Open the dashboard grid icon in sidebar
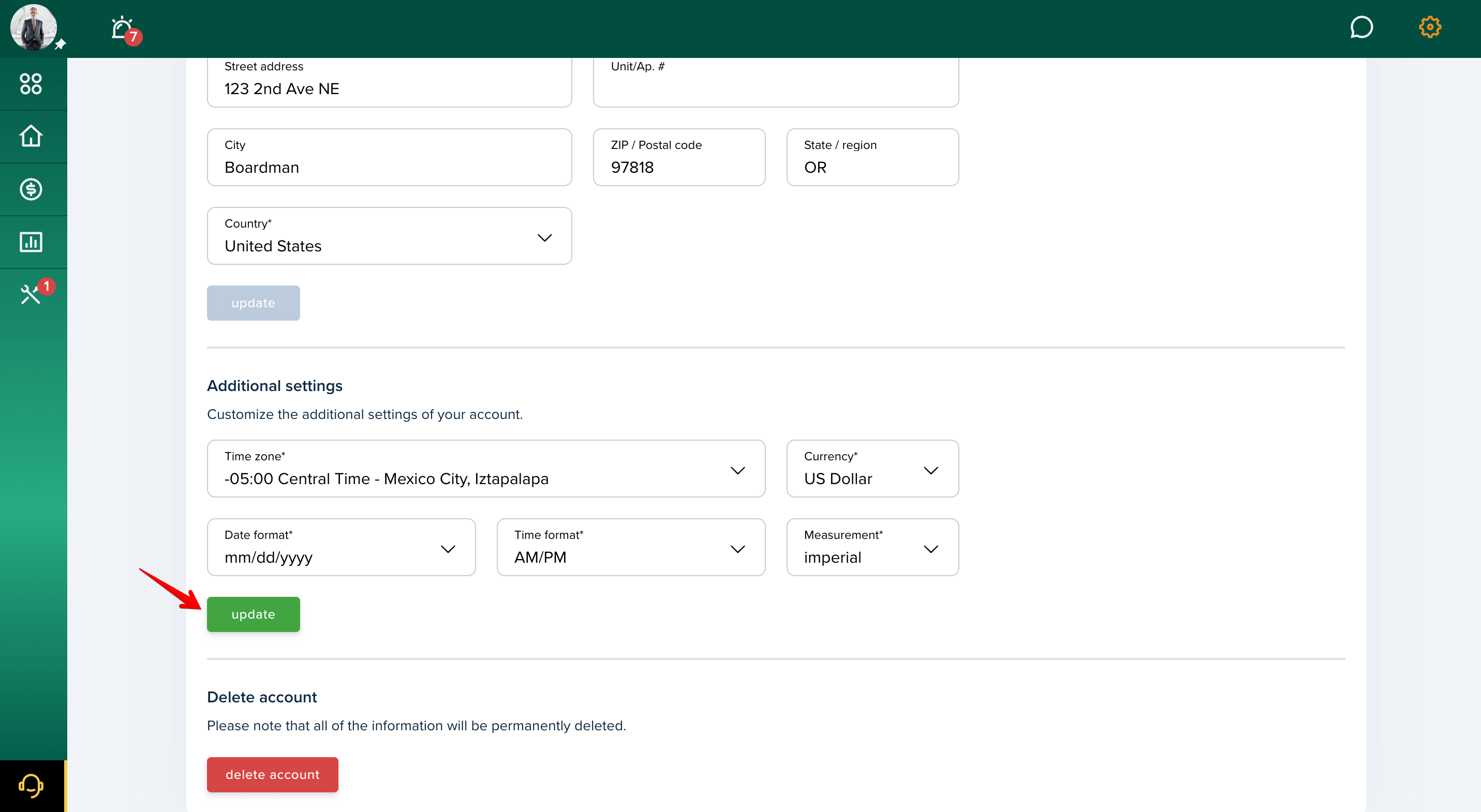The height and width of the screenshot is (812, 1481). click(31, 84)
